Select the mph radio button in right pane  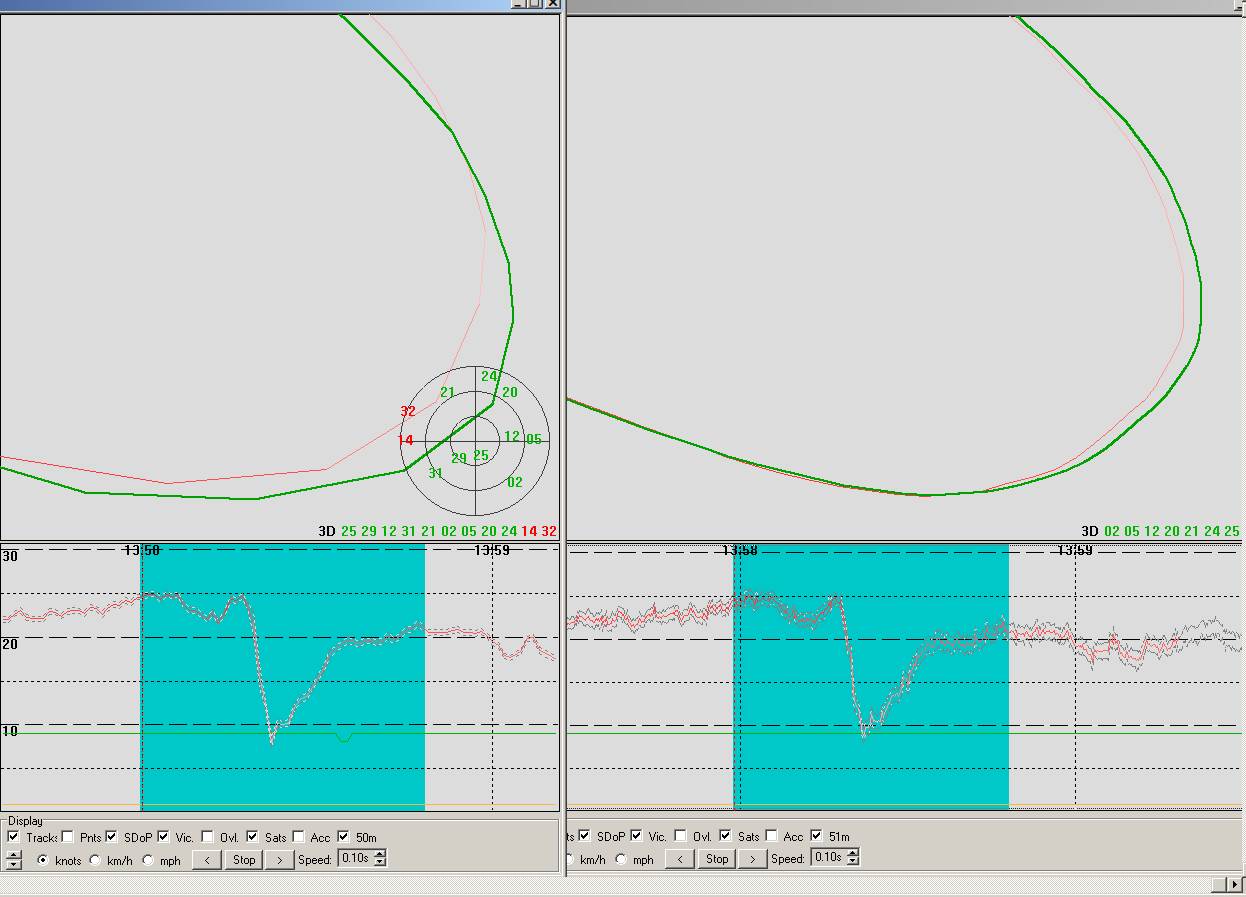620,859
